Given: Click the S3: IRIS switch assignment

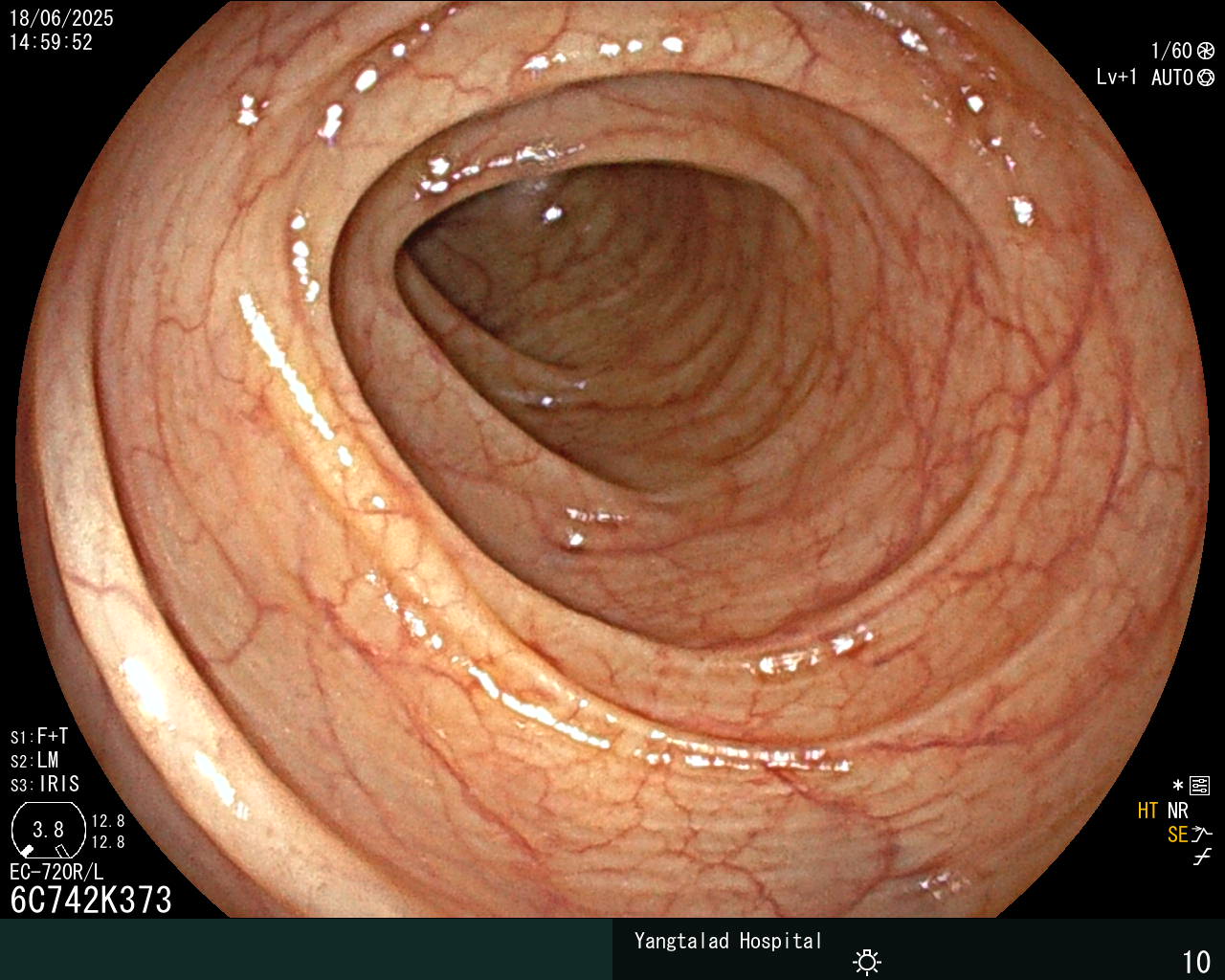Looking at the screenshot, I should click(45, 785).
